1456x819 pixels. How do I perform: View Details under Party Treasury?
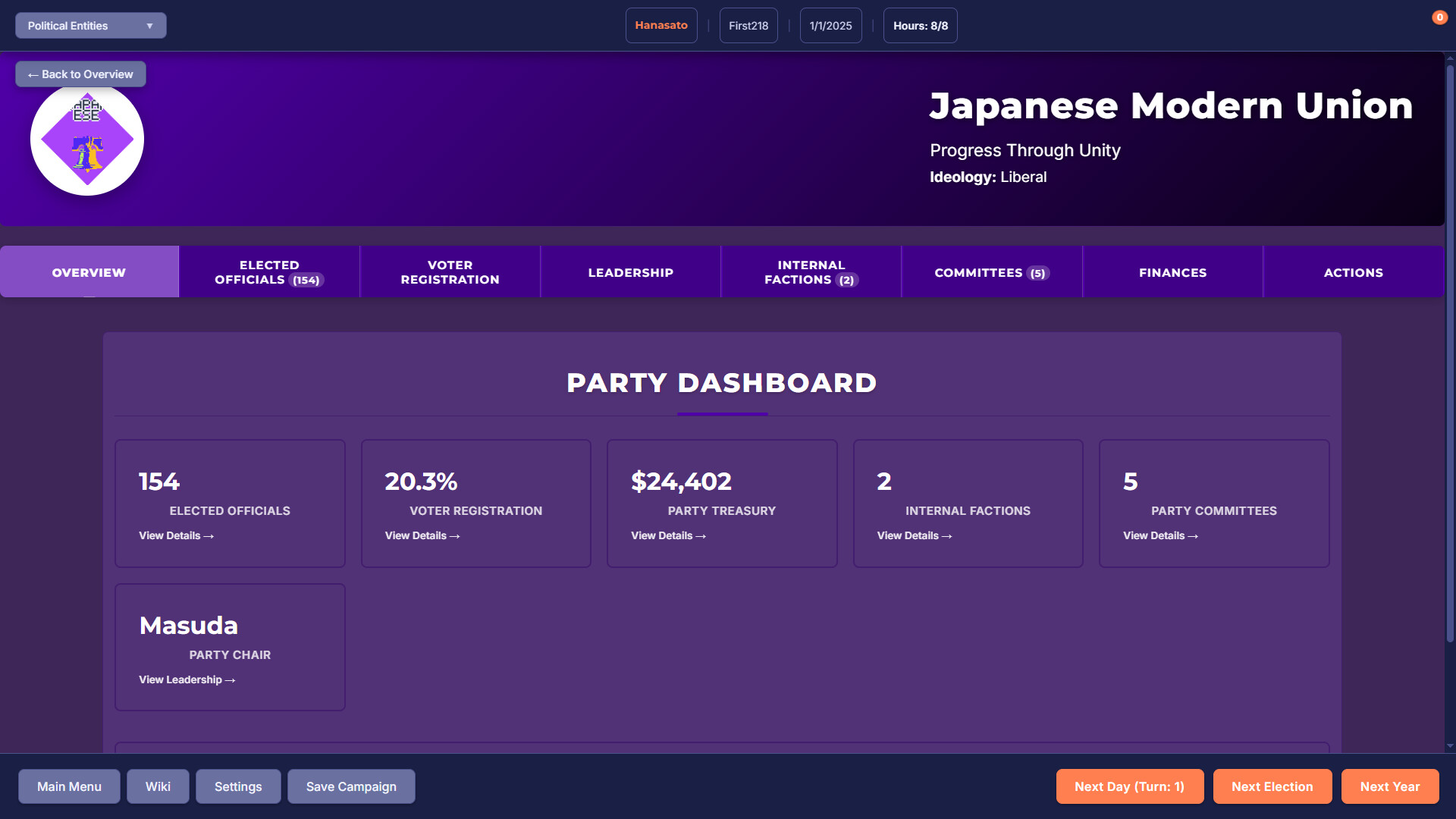pos(667,535)
